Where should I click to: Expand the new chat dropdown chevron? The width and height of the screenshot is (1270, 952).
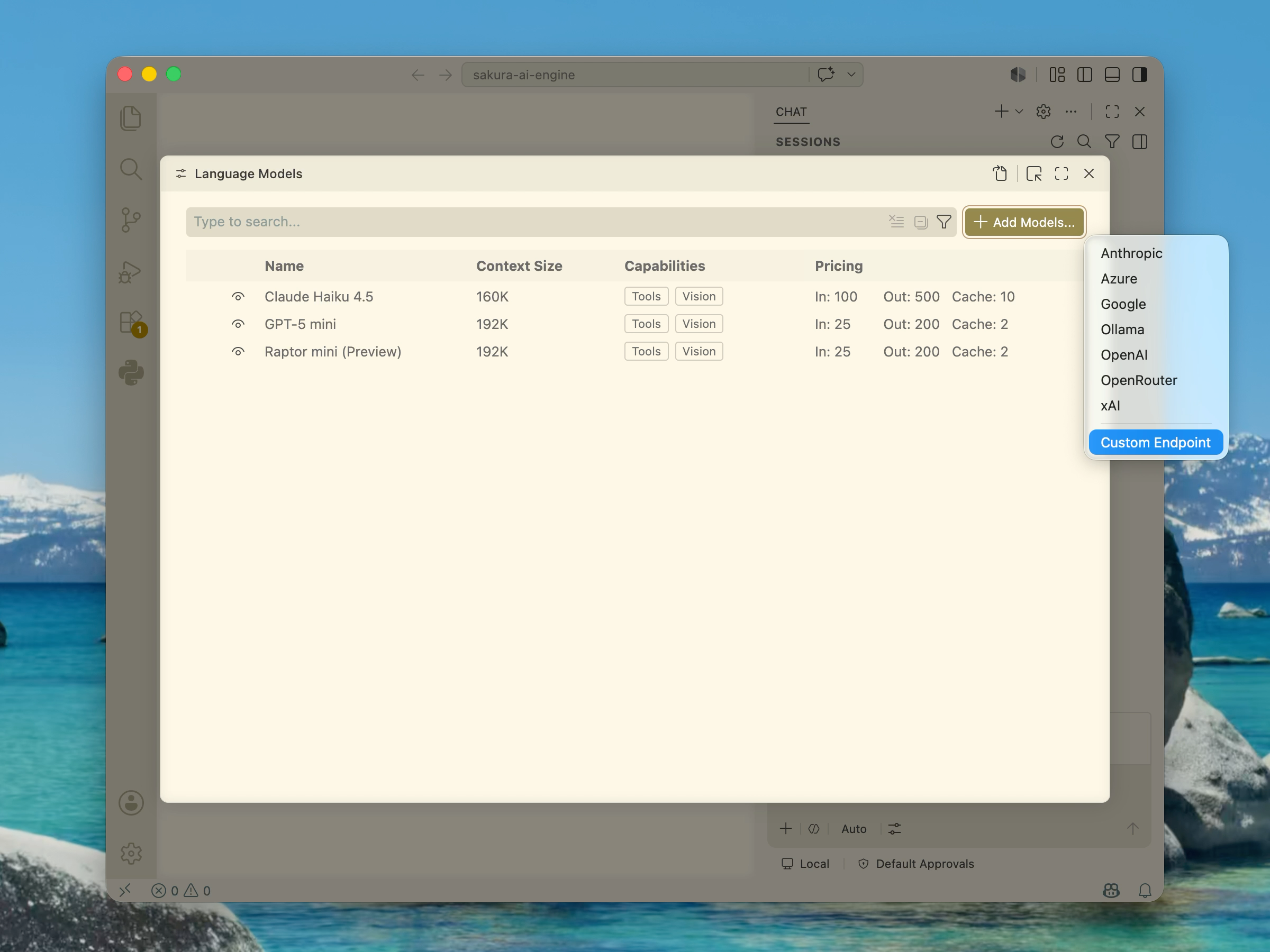(1019, 111)
